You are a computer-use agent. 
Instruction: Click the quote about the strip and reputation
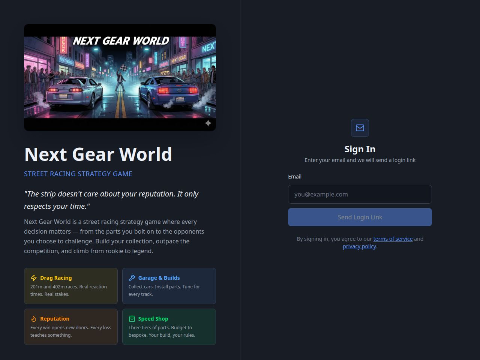coord(111,200)
